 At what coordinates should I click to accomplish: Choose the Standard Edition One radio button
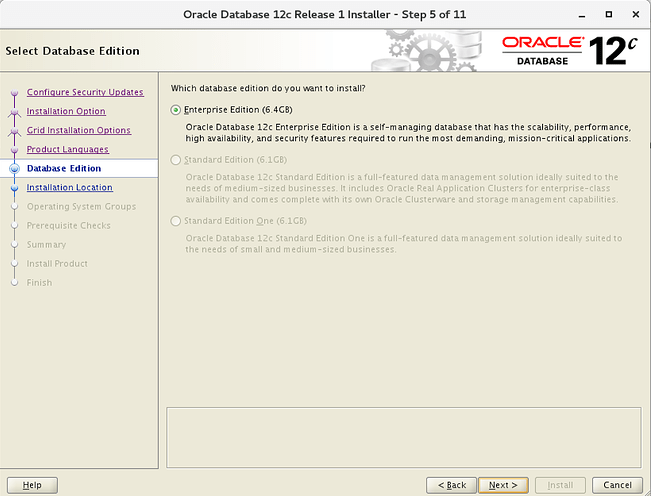click(176, 221)
